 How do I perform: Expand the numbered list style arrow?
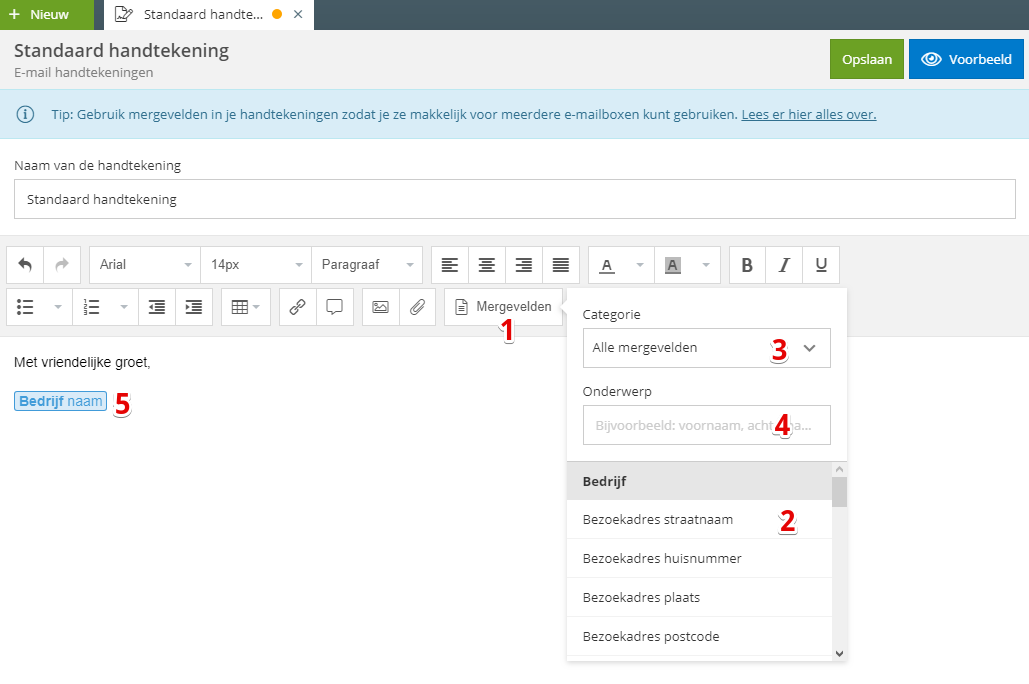click(124, 307)
